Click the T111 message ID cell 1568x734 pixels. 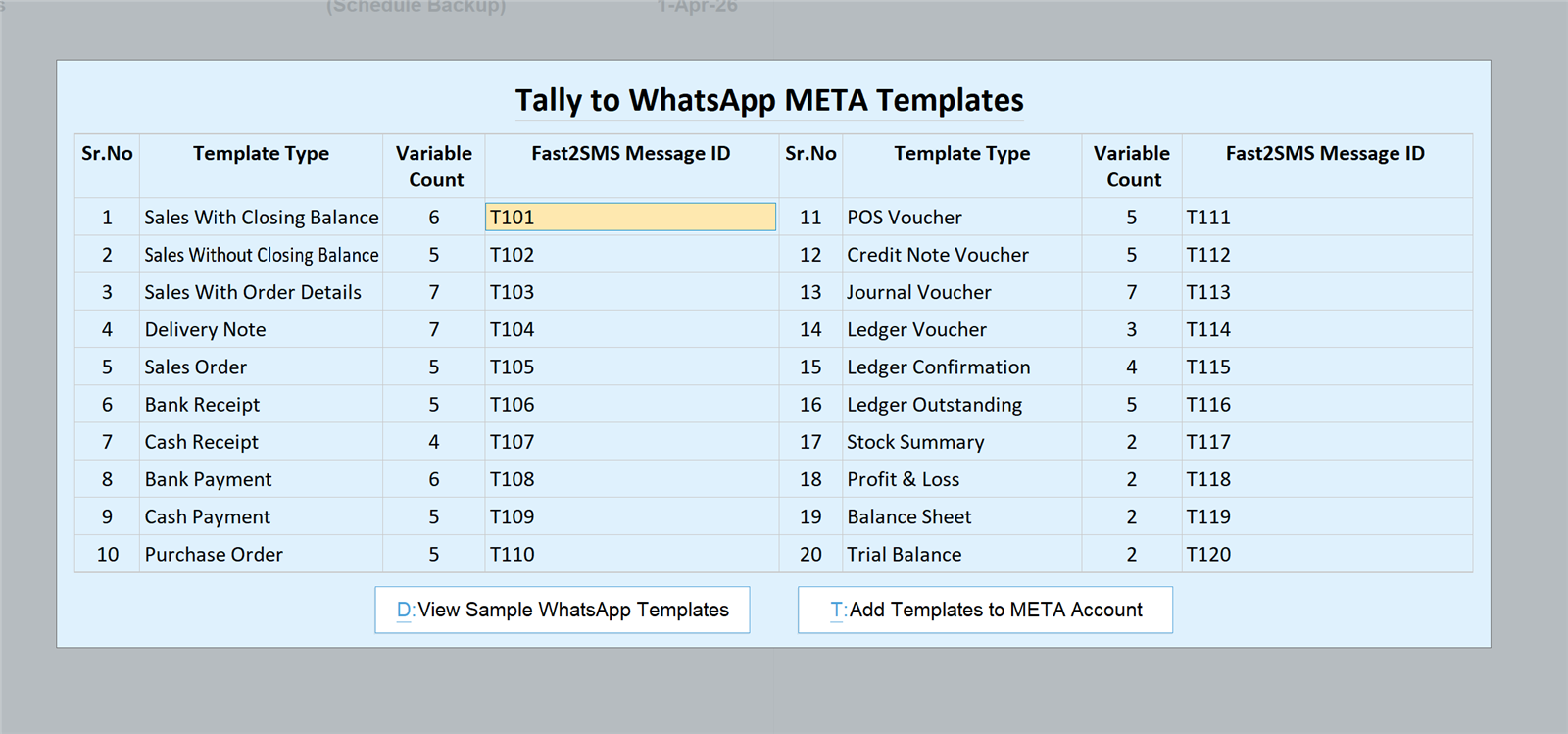click(x=1326, y=218)
